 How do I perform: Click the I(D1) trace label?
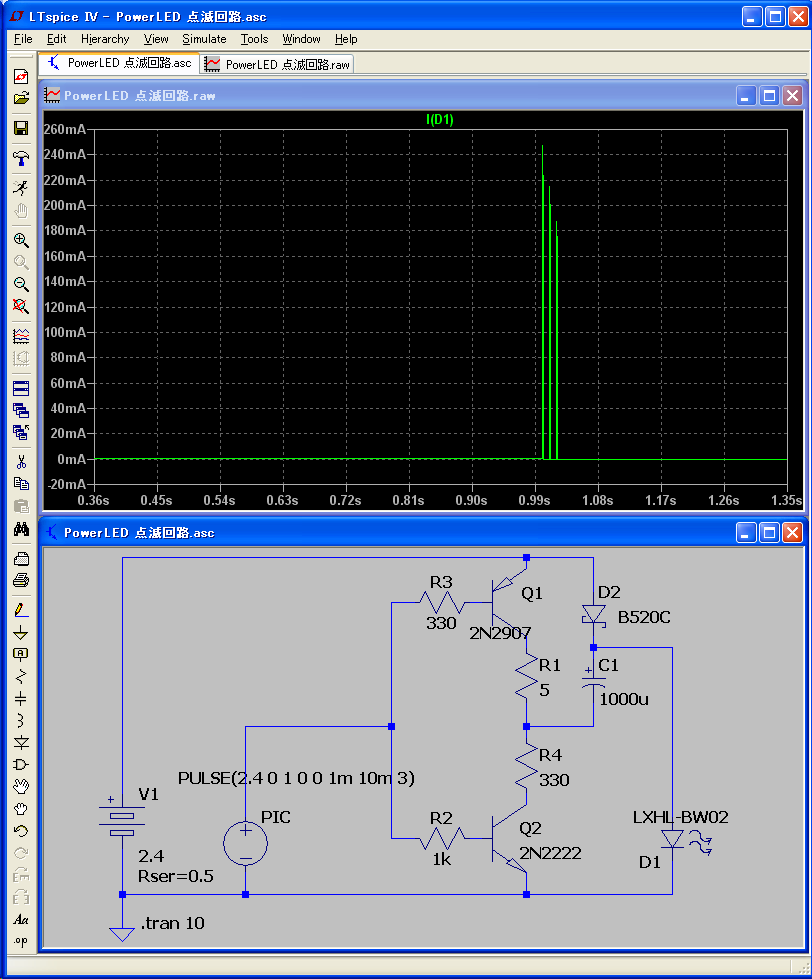439,119
